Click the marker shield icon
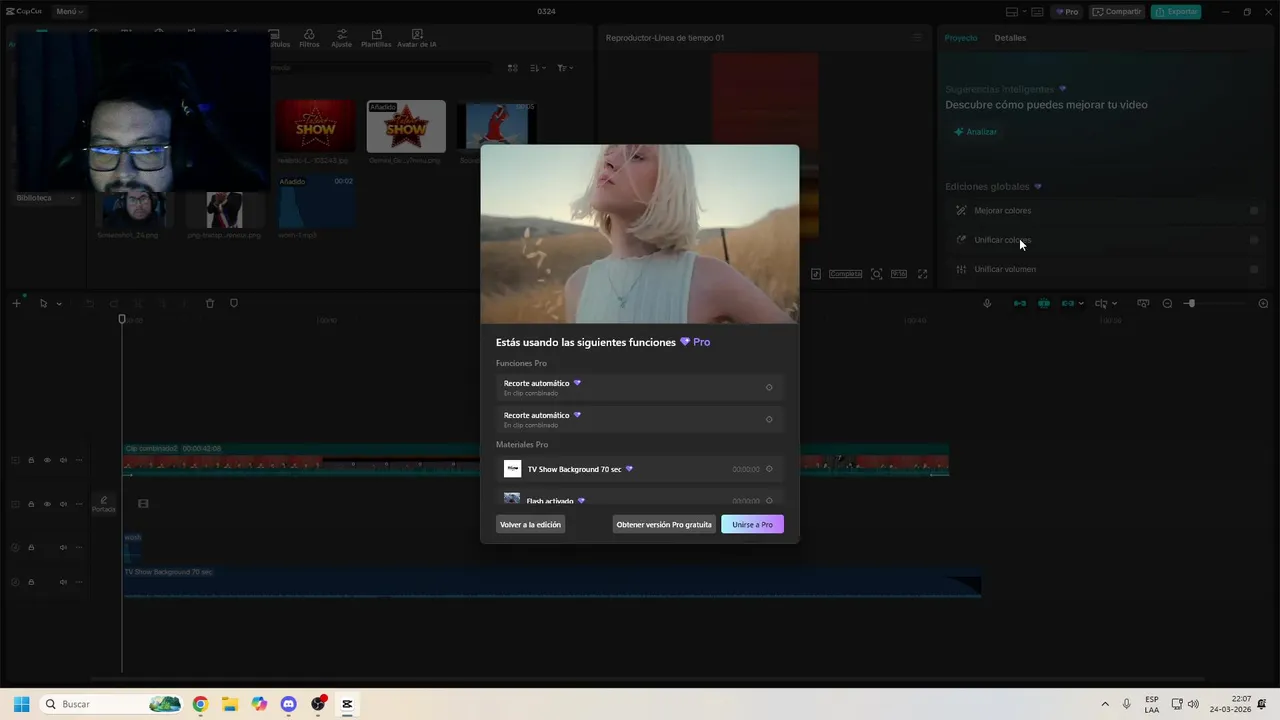 pyautogui.click(x=234, y=303)
